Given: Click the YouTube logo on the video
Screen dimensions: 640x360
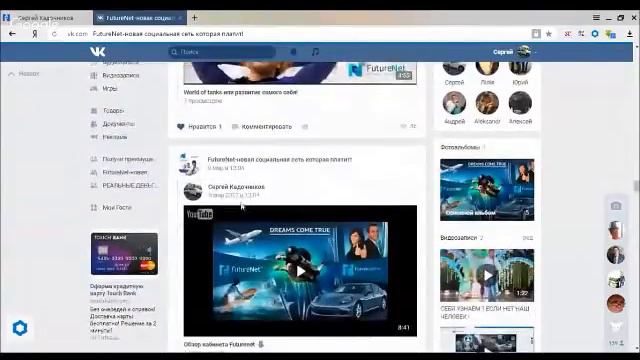Looking at the screenshot, I should tap(200, 214).
